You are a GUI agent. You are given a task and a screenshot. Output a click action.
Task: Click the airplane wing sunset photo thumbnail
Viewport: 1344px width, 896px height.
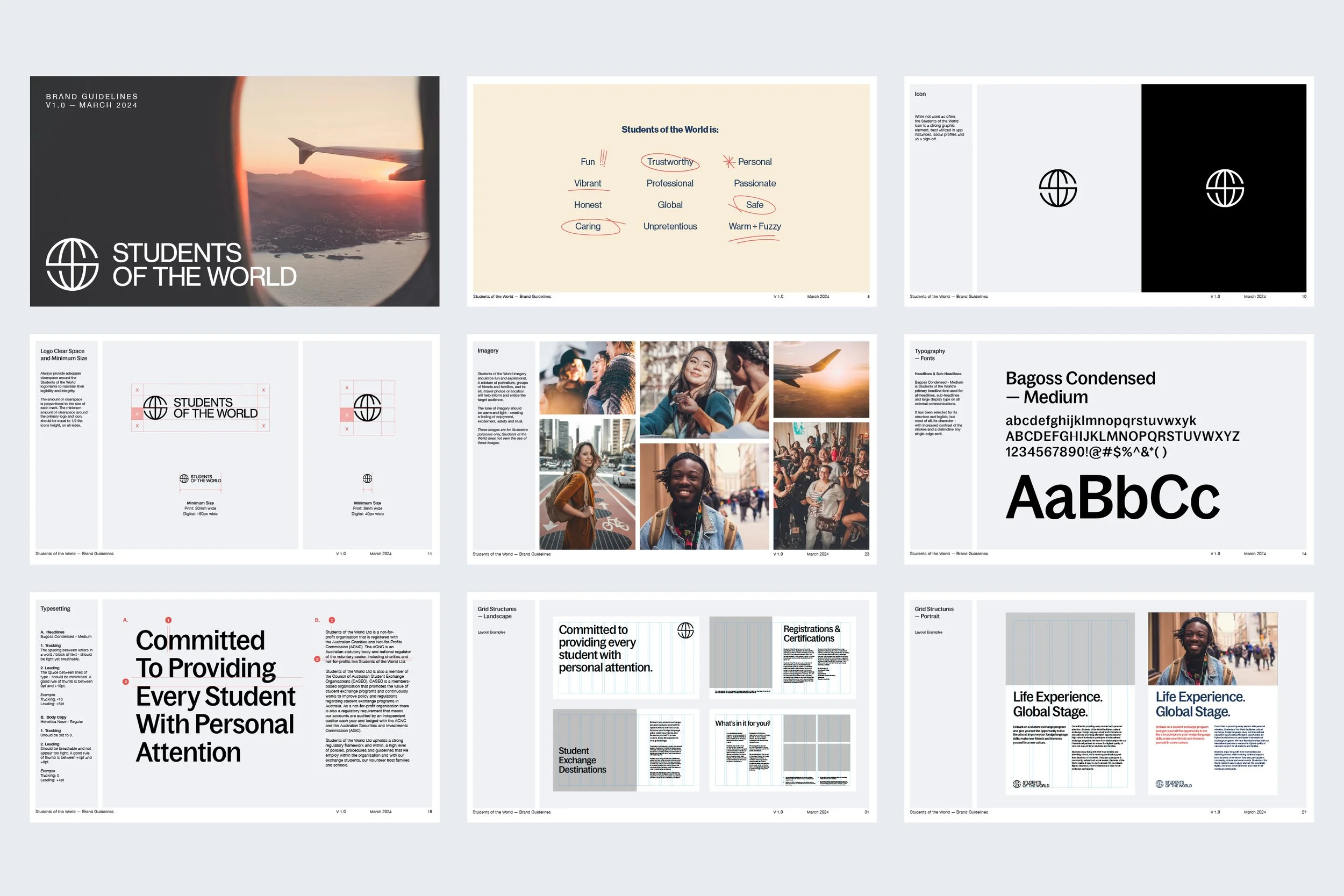[820, 379]
